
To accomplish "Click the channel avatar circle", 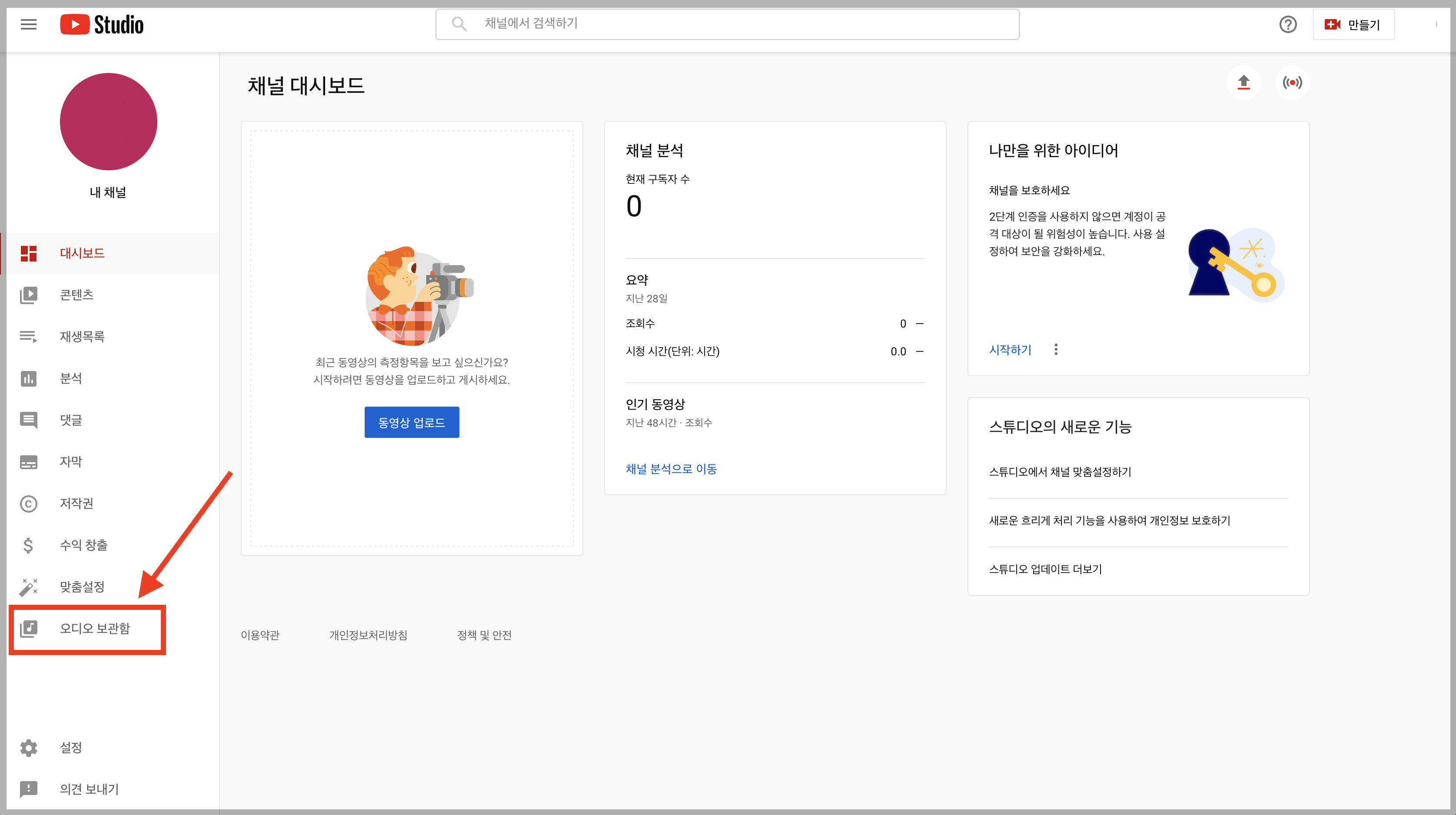I will pyautogui.click(x=109, y=122).
